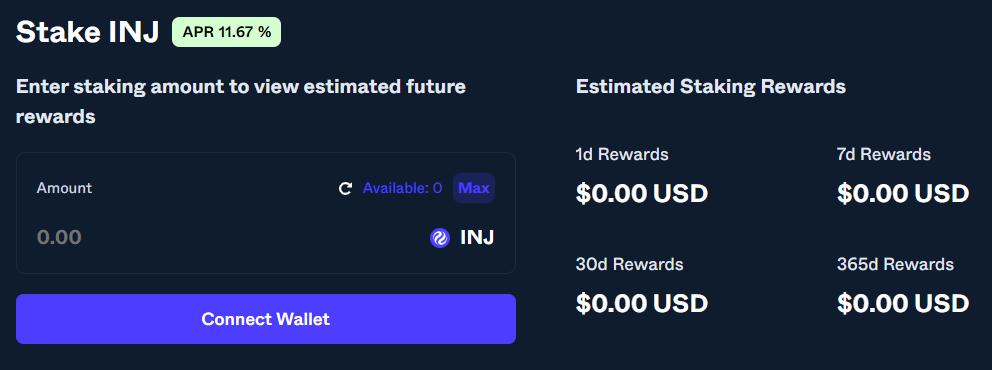Click the 1d Rewards label
This screenshot has height=370, width=992.
point(622,154)
